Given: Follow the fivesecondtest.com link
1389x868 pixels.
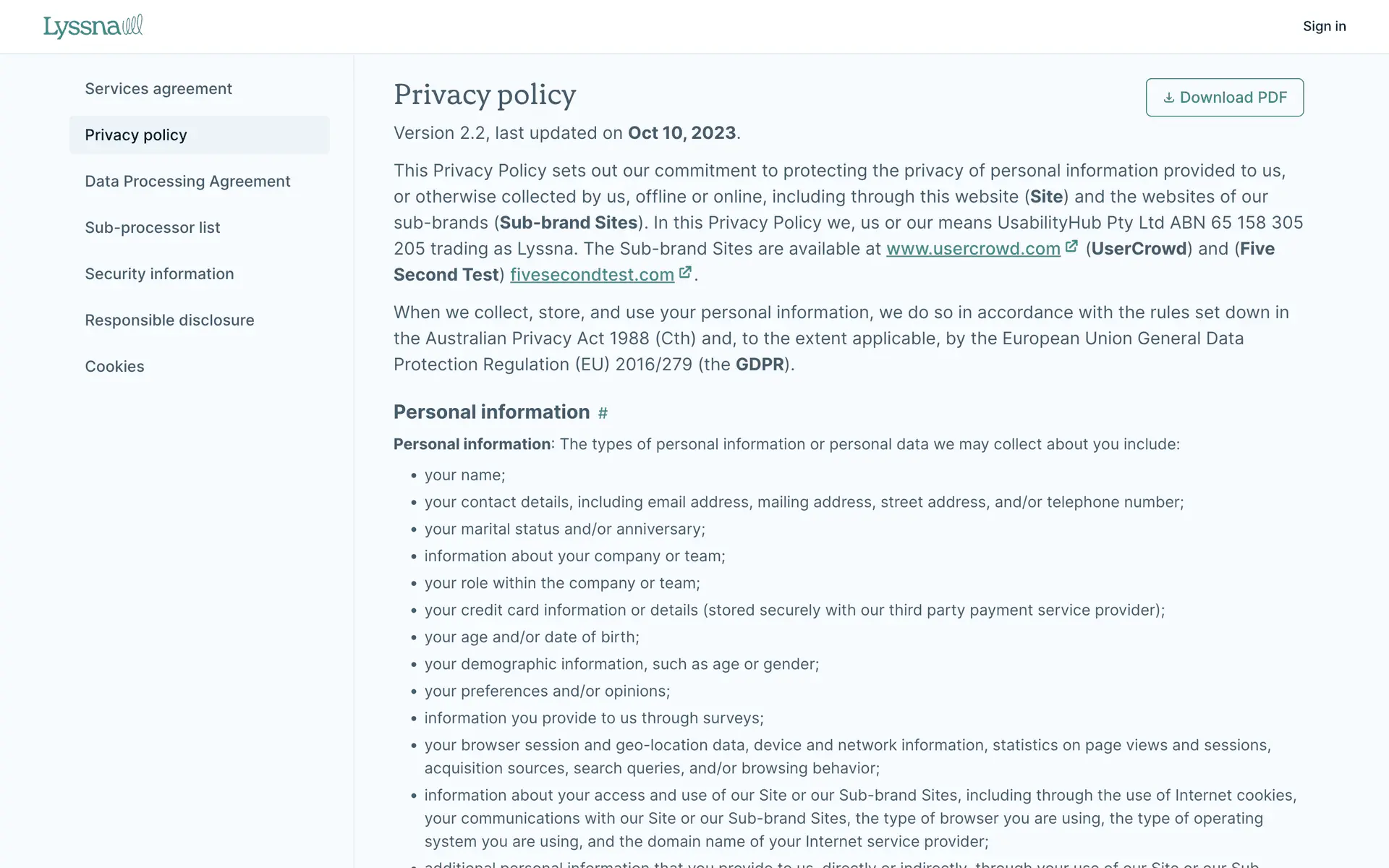Looking at the screenshot, I should tap(592, 275).
